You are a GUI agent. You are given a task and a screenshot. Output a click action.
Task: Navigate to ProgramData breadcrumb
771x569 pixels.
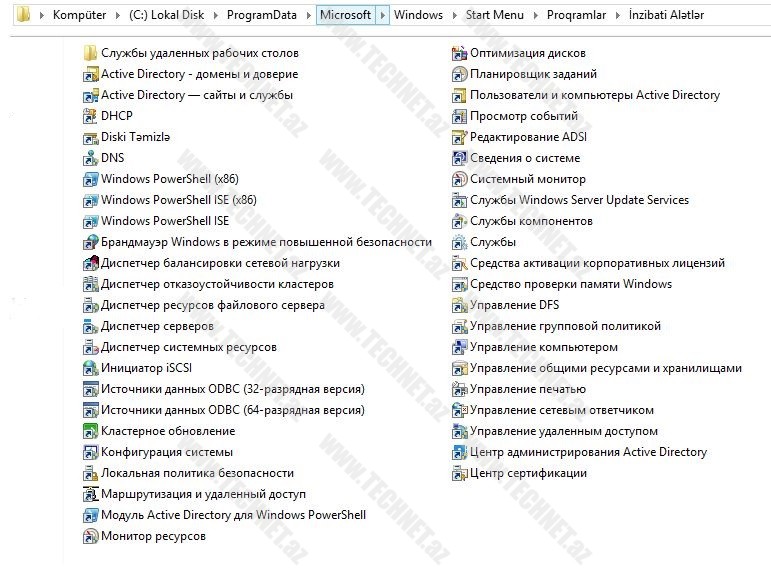262,15
